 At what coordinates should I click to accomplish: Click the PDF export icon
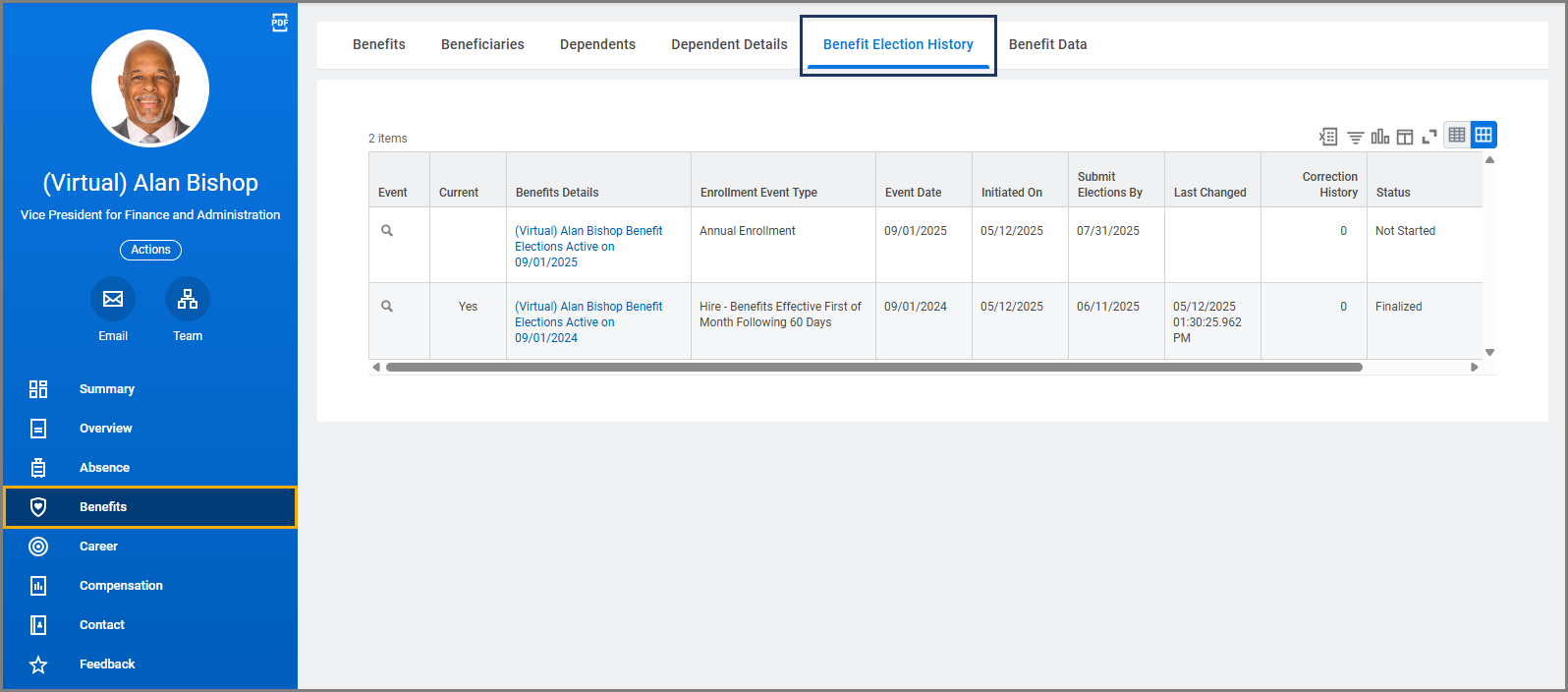coord(280,23)
